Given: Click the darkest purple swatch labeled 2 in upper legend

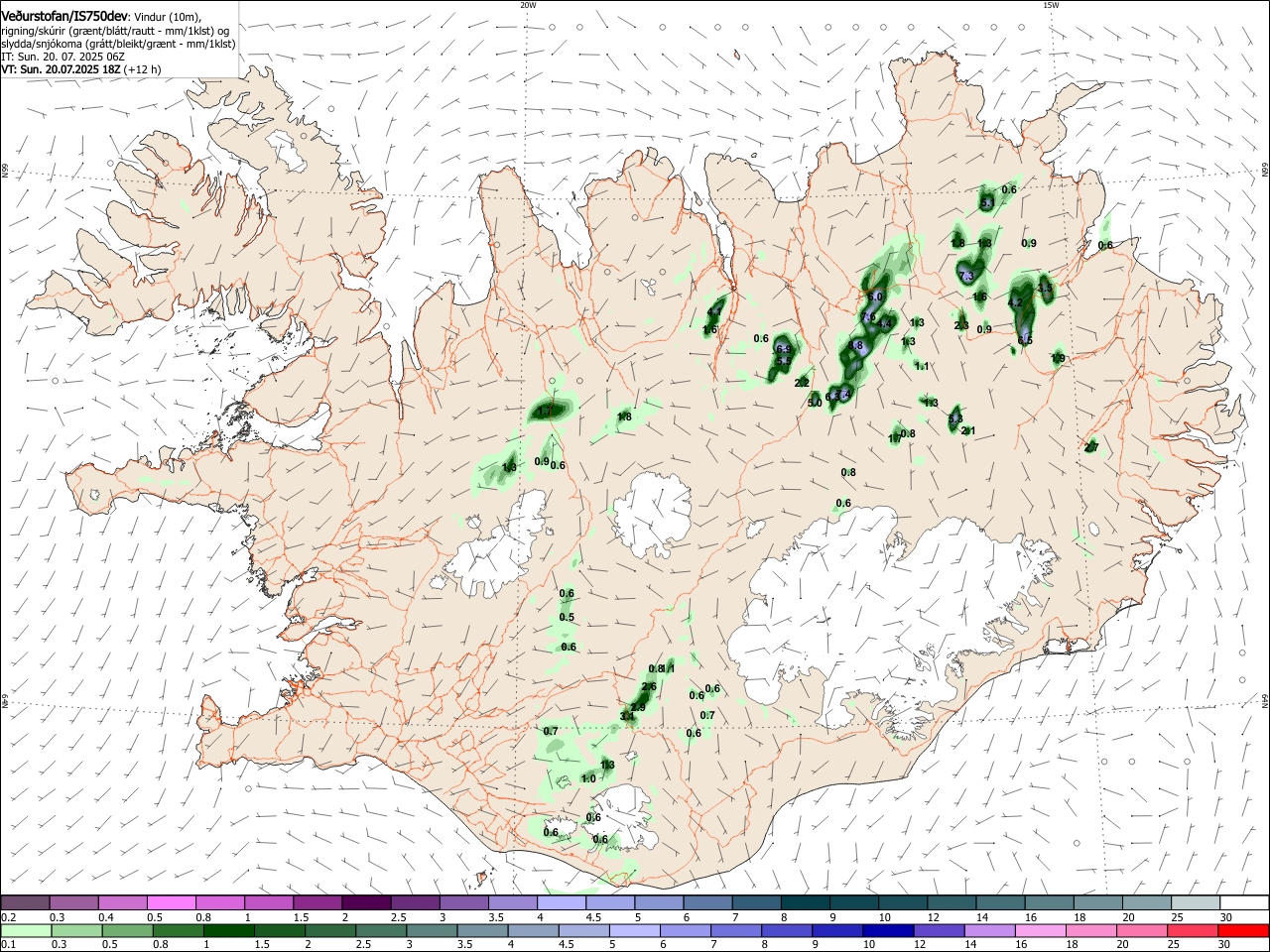Looking at the screenshot, I should click(365, 903).
